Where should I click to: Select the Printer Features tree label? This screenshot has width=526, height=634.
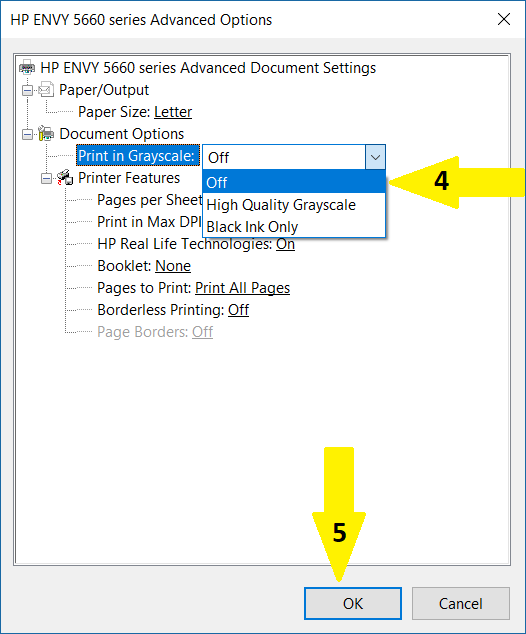coord(129,178)
